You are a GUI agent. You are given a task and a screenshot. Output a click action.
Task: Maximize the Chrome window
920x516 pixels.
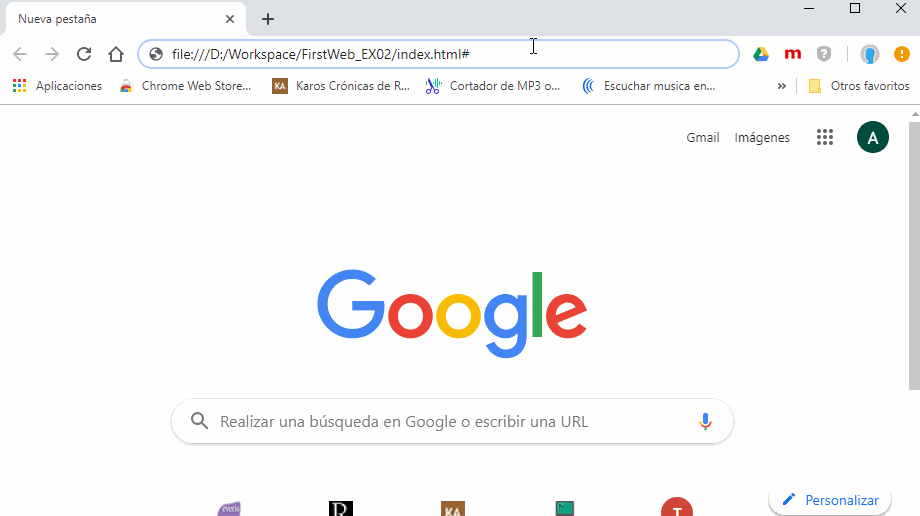(x=855, y=9)
